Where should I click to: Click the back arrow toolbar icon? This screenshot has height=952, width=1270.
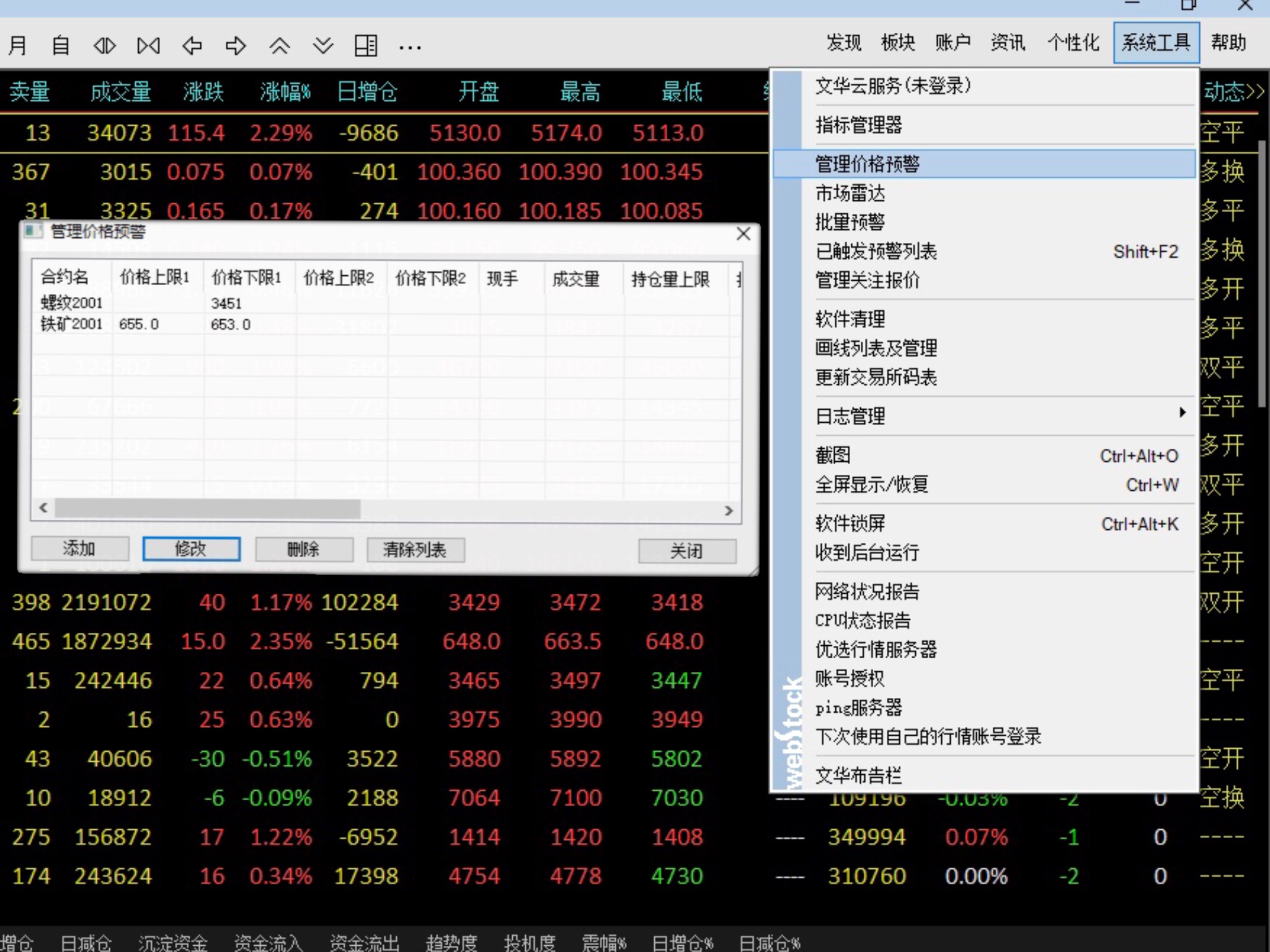(x=192, y=45)
